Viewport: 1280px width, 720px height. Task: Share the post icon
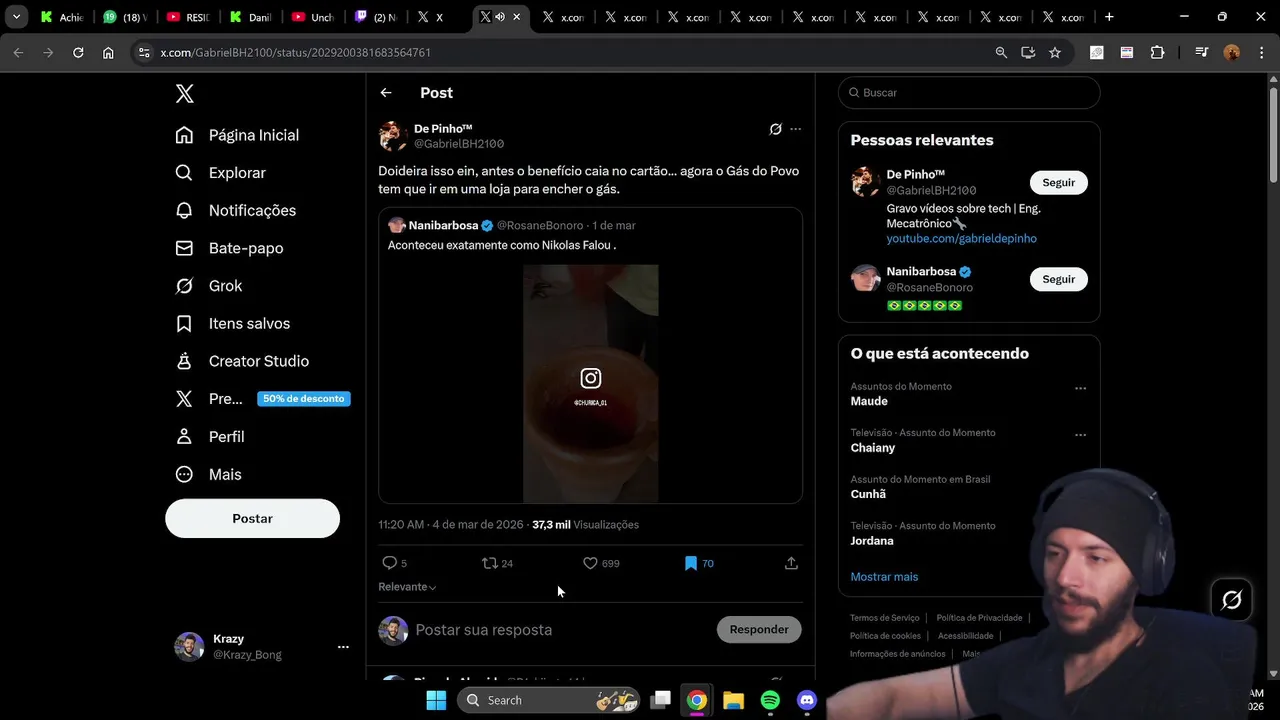(791, 563)
